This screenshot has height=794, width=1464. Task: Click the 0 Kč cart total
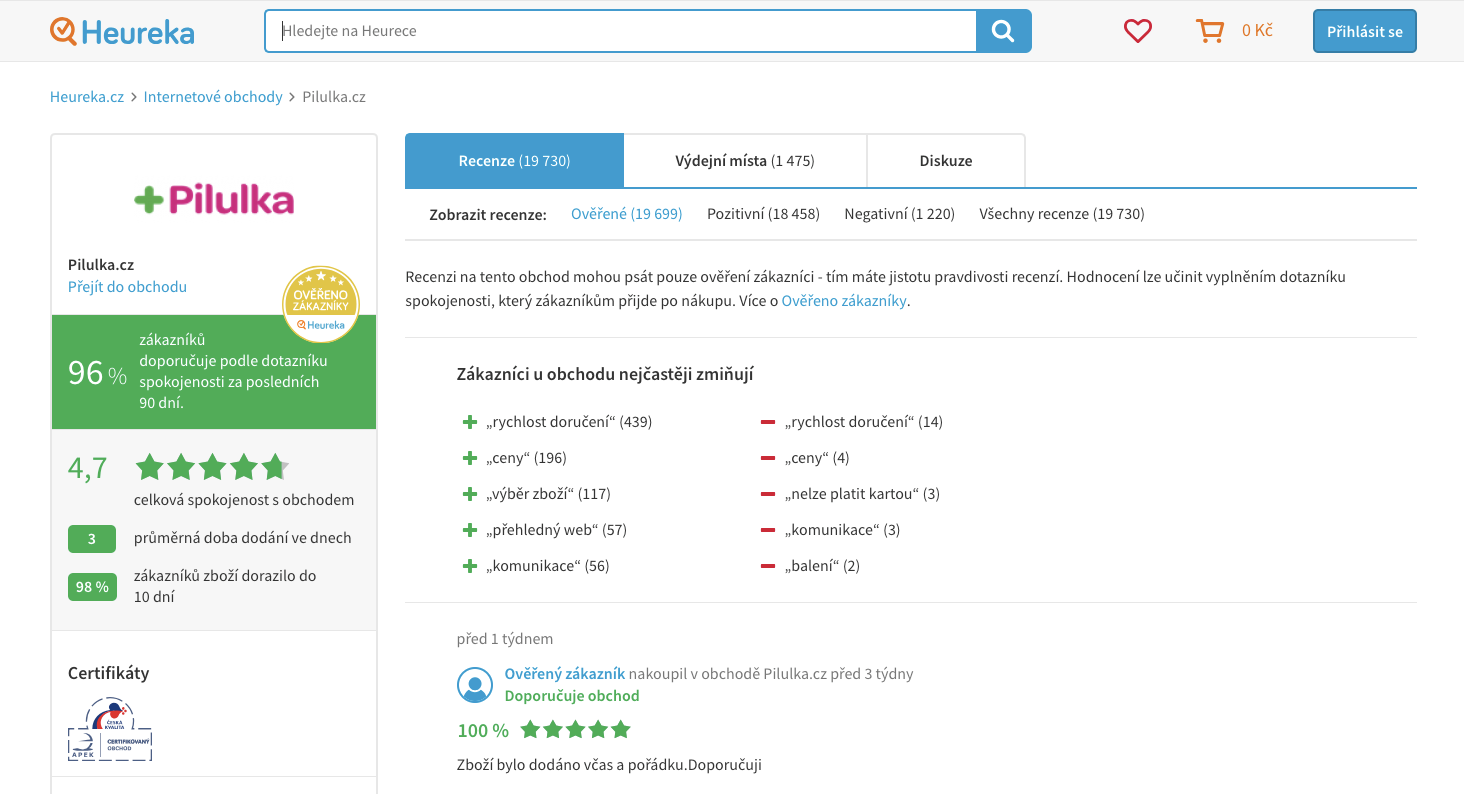tap(1257, 31)
